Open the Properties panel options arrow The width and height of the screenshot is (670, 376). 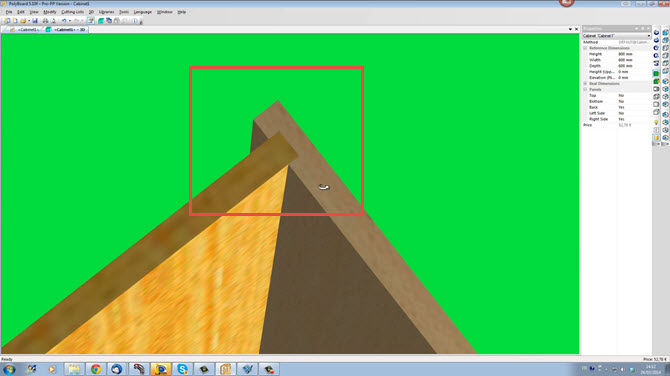coord(636,28)
